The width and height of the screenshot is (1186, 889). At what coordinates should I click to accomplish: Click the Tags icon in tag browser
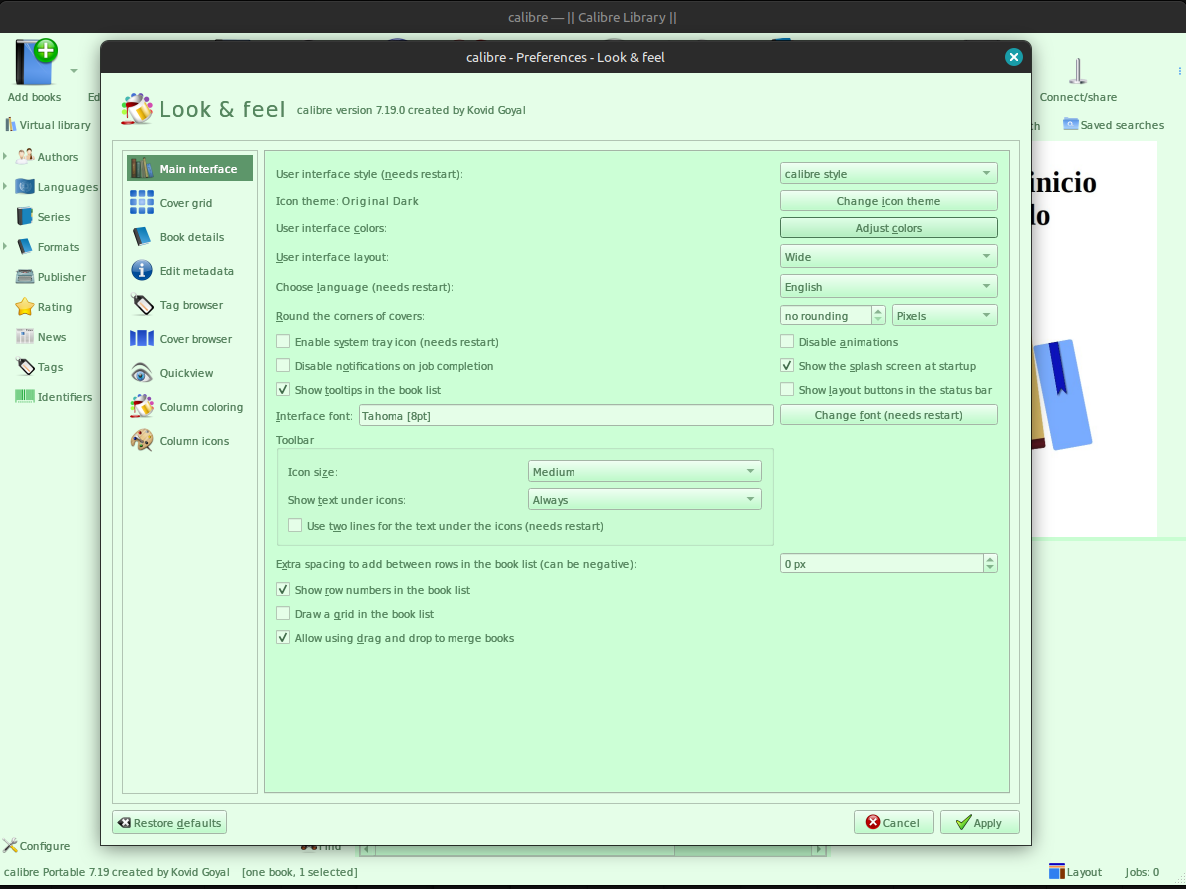click(x=25, y=367)
